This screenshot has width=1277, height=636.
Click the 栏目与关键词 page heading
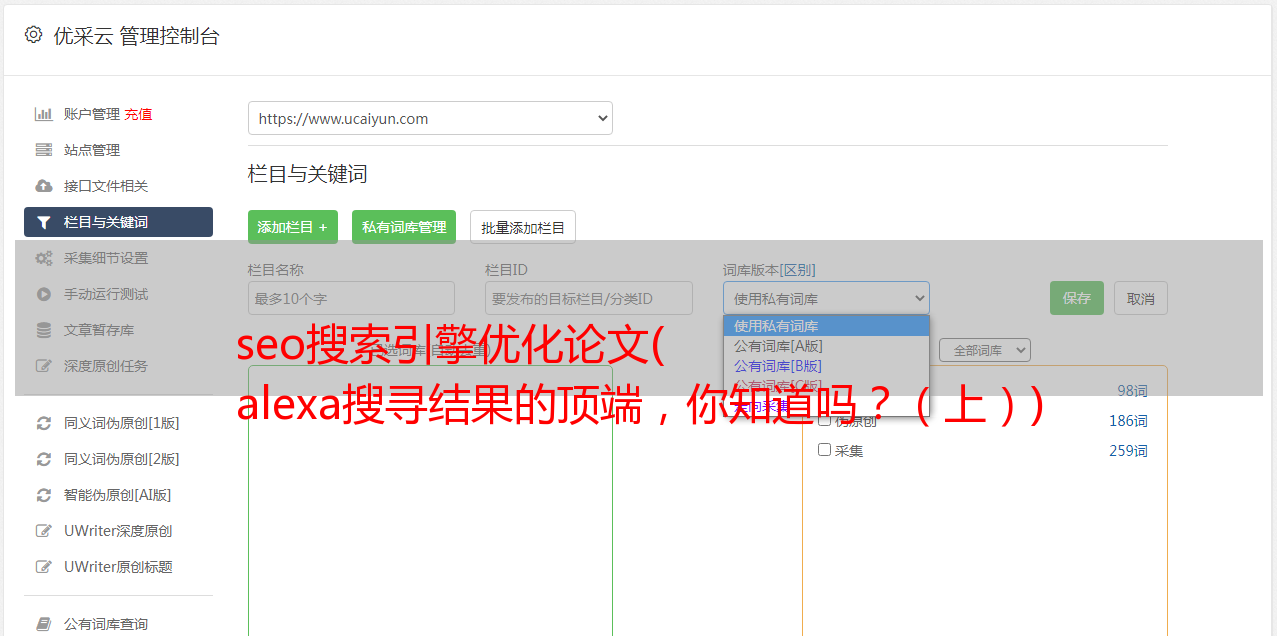pyautogui.click(x=307, y=174)
